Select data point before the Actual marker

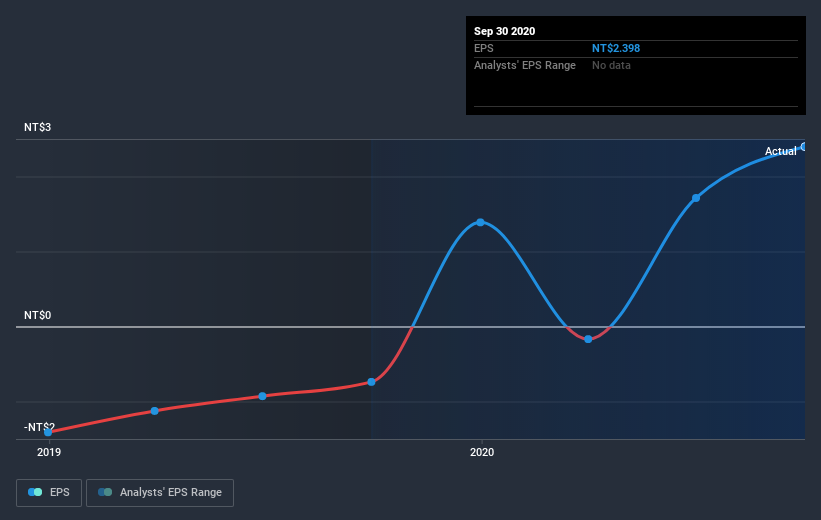pos(696,198)
